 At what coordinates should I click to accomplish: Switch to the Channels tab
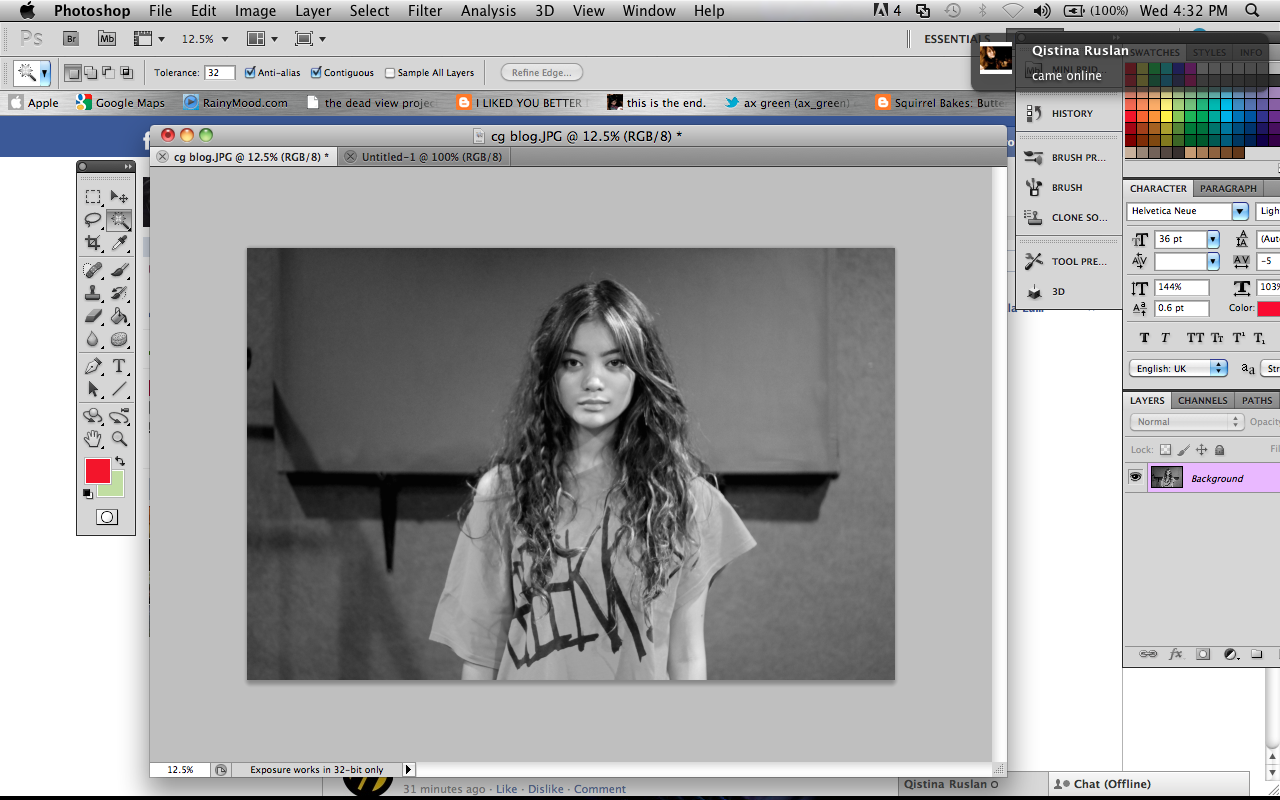click(1202, 400)
